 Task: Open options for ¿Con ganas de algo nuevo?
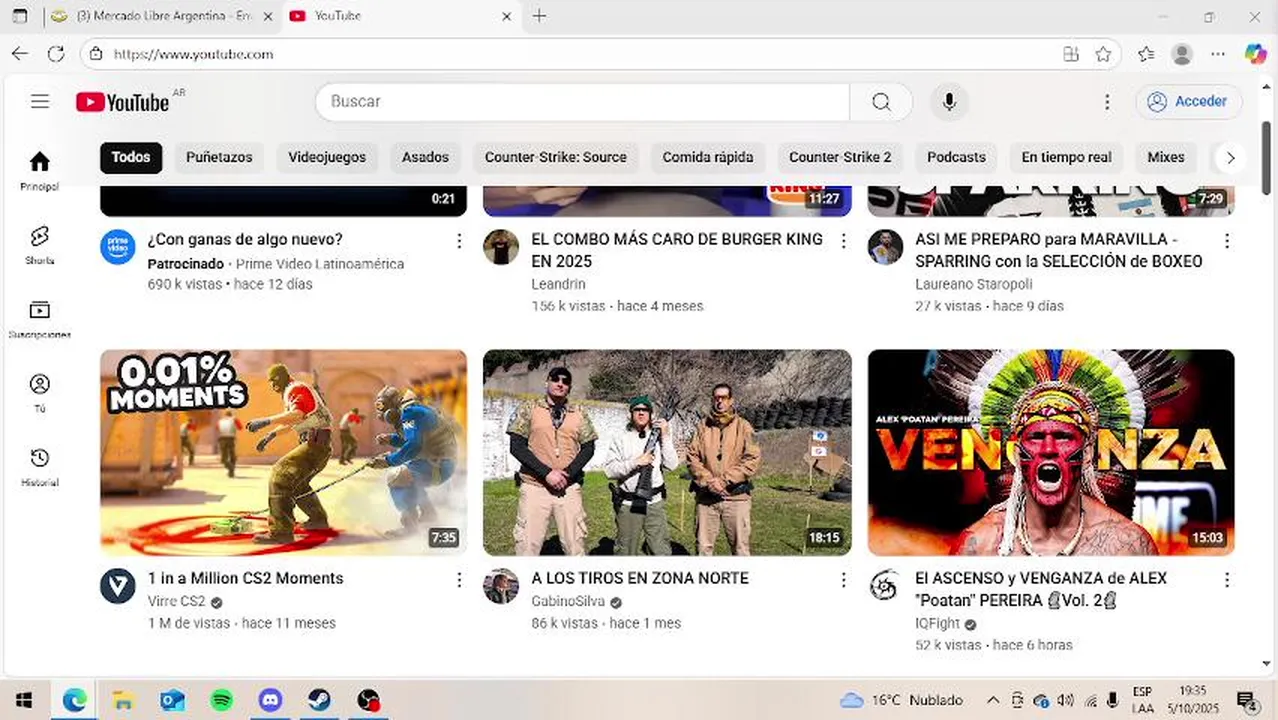pyautogui.click(x=459, y=241)
